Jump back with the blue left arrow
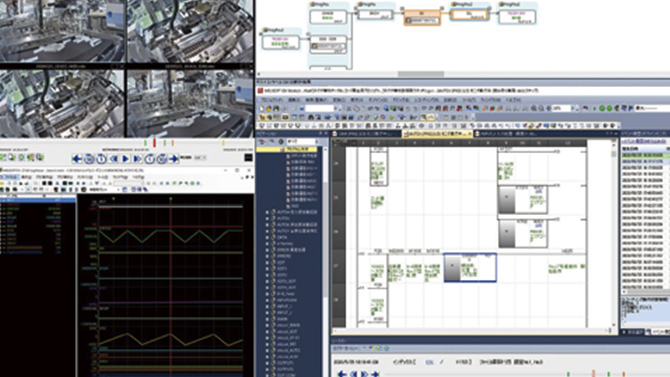Screen dimensions: 670x377 [x=77, y=159]
